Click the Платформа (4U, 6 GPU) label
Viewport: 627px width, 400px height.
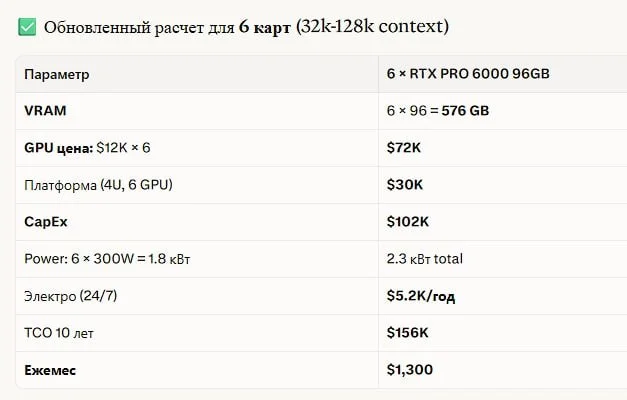(x=98, y=185)
